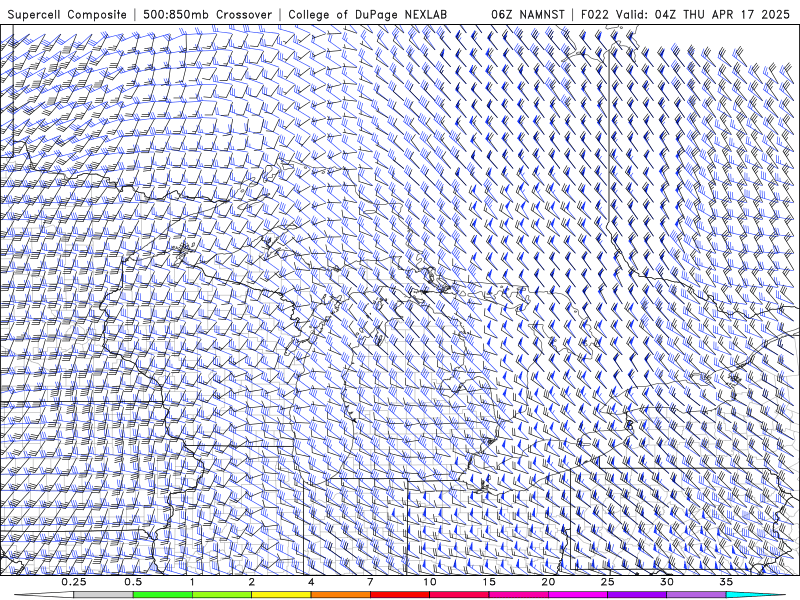
Task: Click the 0.25 legend value
Action: tap(74, 582)
